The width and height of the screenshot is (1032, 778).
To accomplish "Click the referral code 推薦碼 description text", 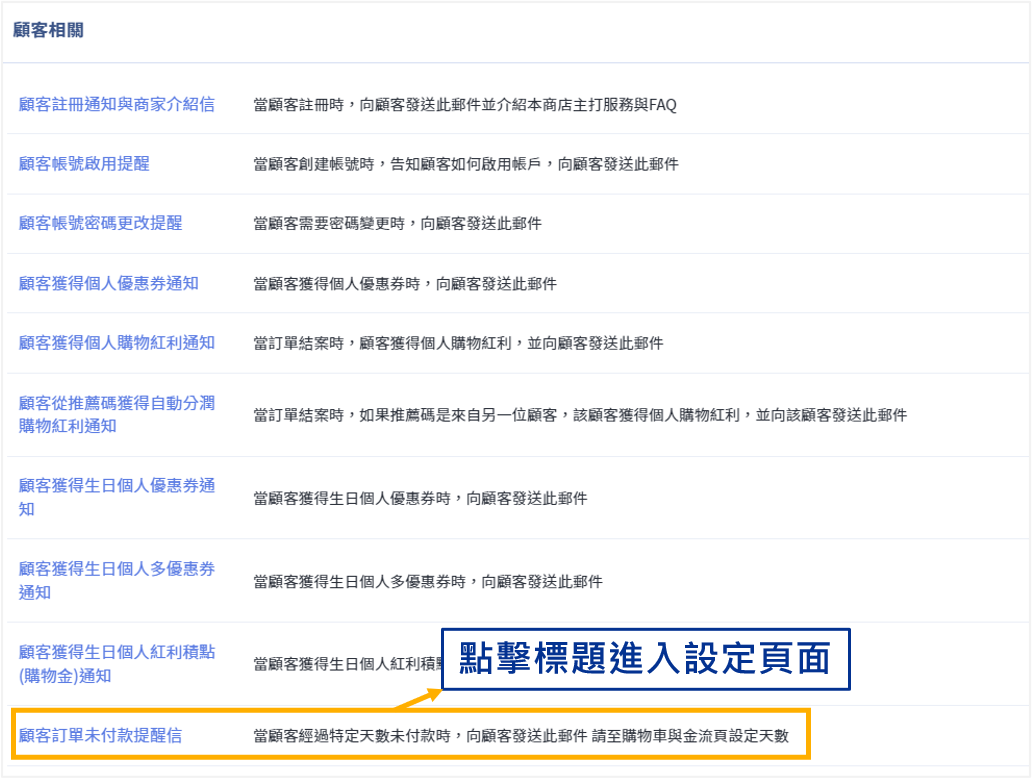I will coord(580,415).
